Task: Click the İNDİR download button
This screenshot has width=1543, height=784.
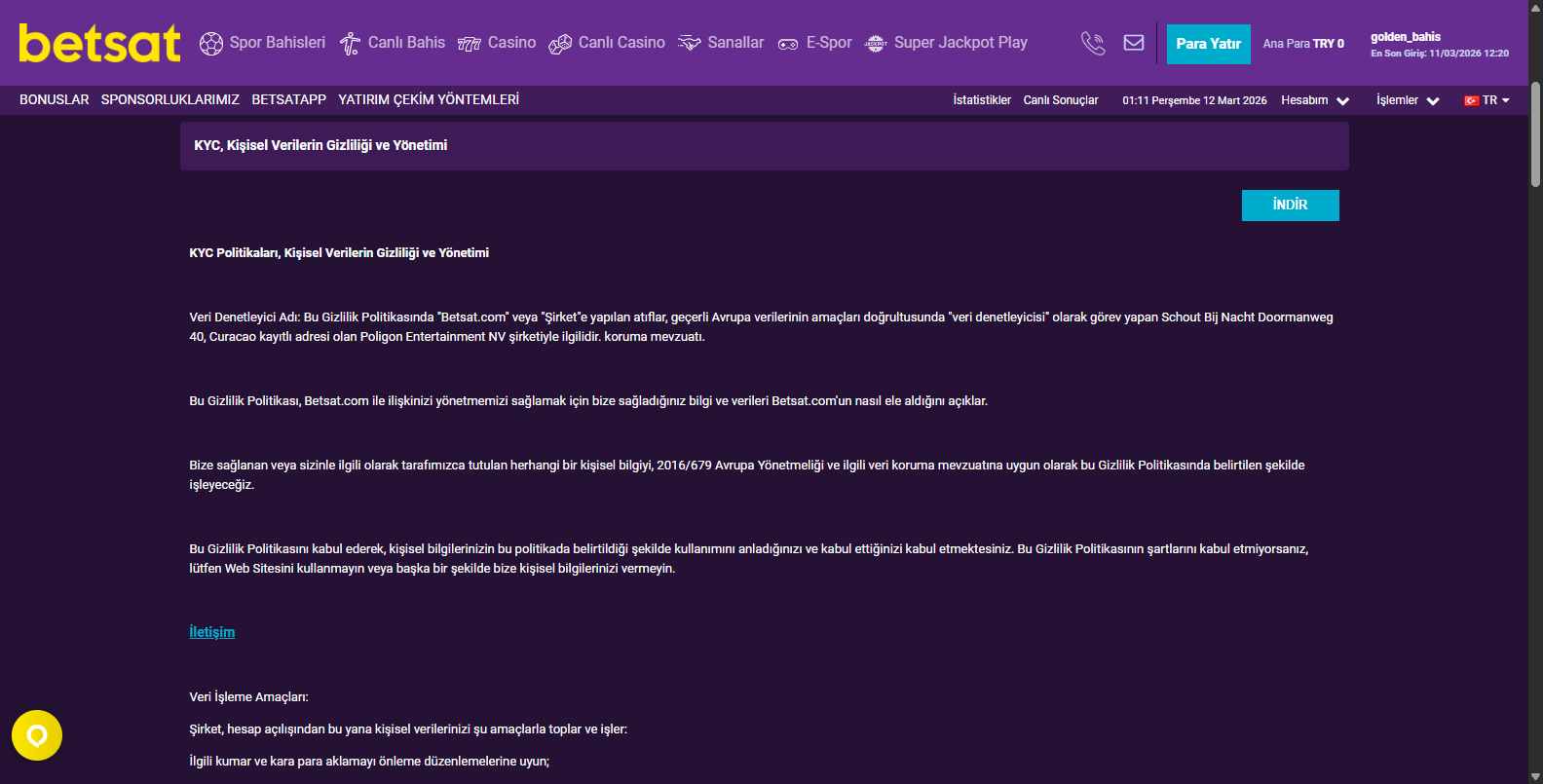Action: pyautogui.click(x=1290, y=205)
